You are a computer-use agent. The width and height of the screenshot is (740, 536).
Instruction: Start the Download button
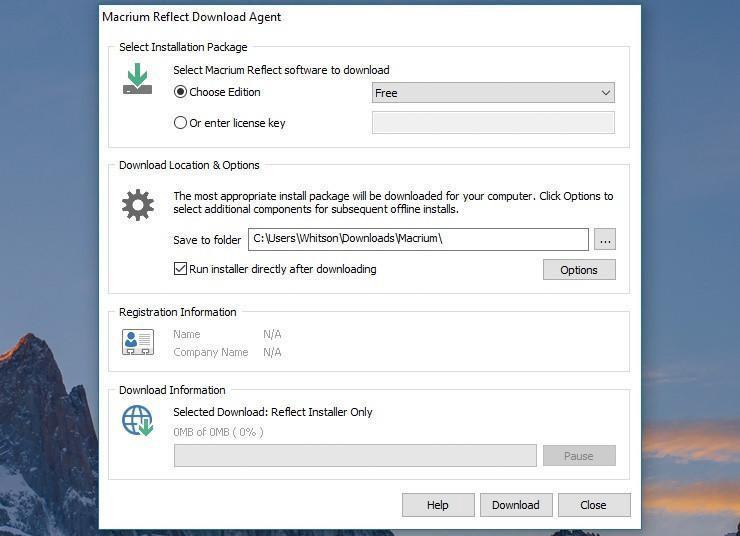pos(516,505)
